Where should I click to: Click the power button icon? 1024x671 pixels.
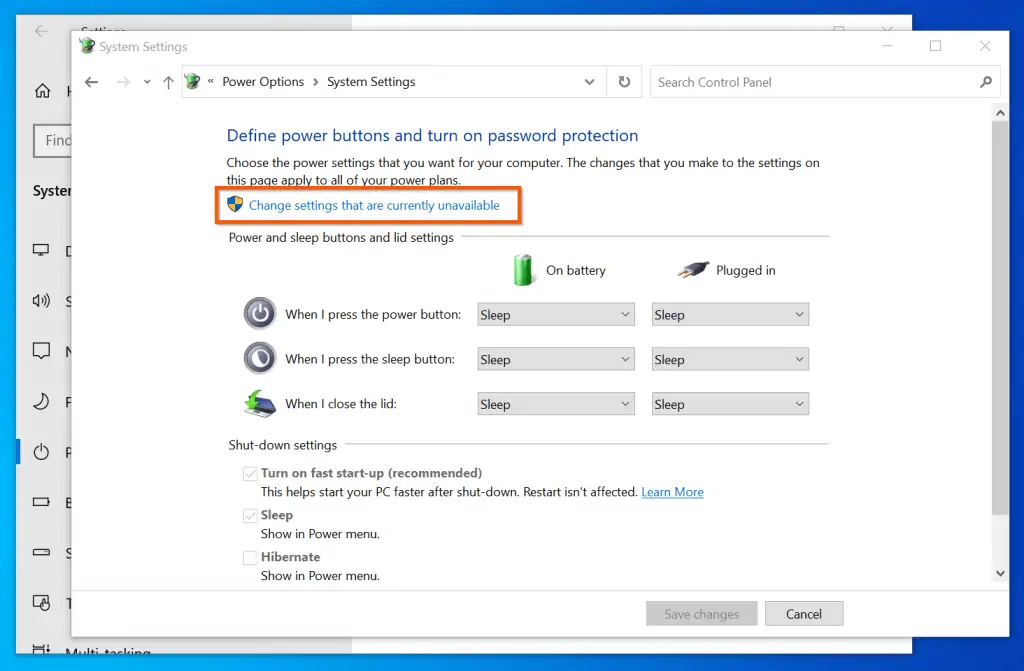260,314
